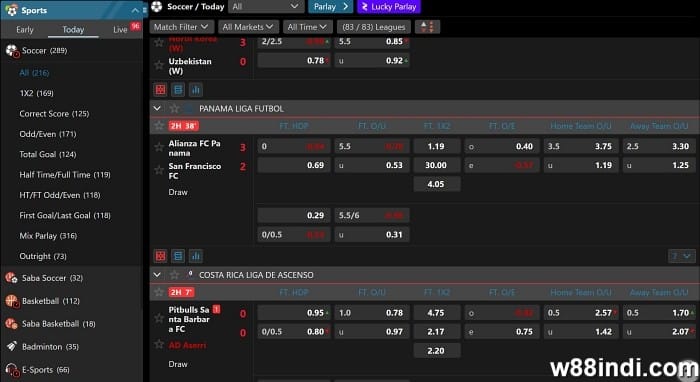The width and height of the screenshot is (700, 382).
Task: Favorite Alianza FC Panama star
Action: click(158, 147)
